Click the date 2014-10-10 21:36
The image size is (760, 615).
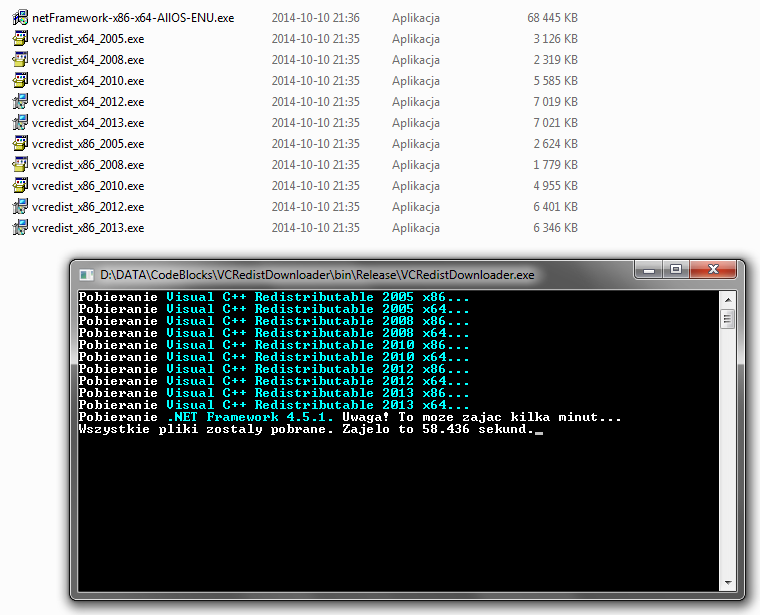click(316, 18)
